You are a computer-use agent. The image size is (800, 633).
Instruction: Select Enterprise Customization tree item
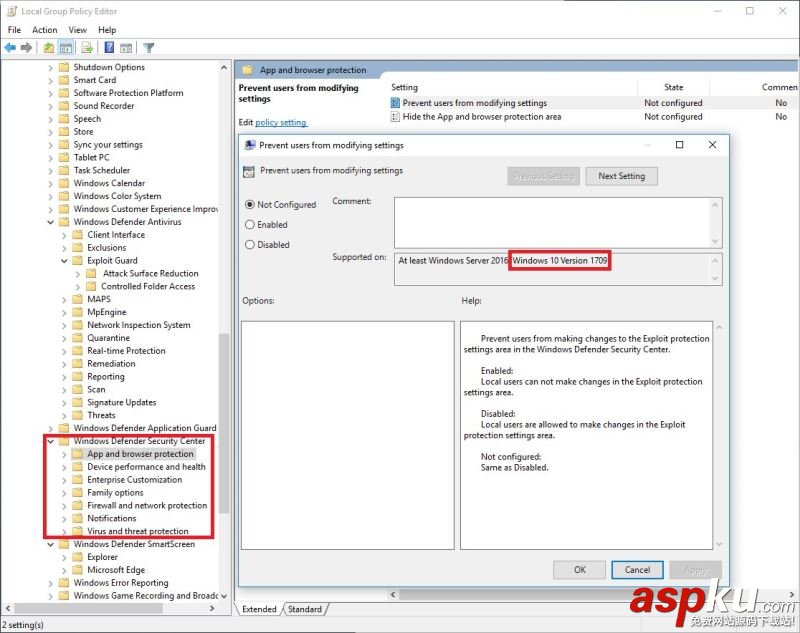click(x=134, y=480)
